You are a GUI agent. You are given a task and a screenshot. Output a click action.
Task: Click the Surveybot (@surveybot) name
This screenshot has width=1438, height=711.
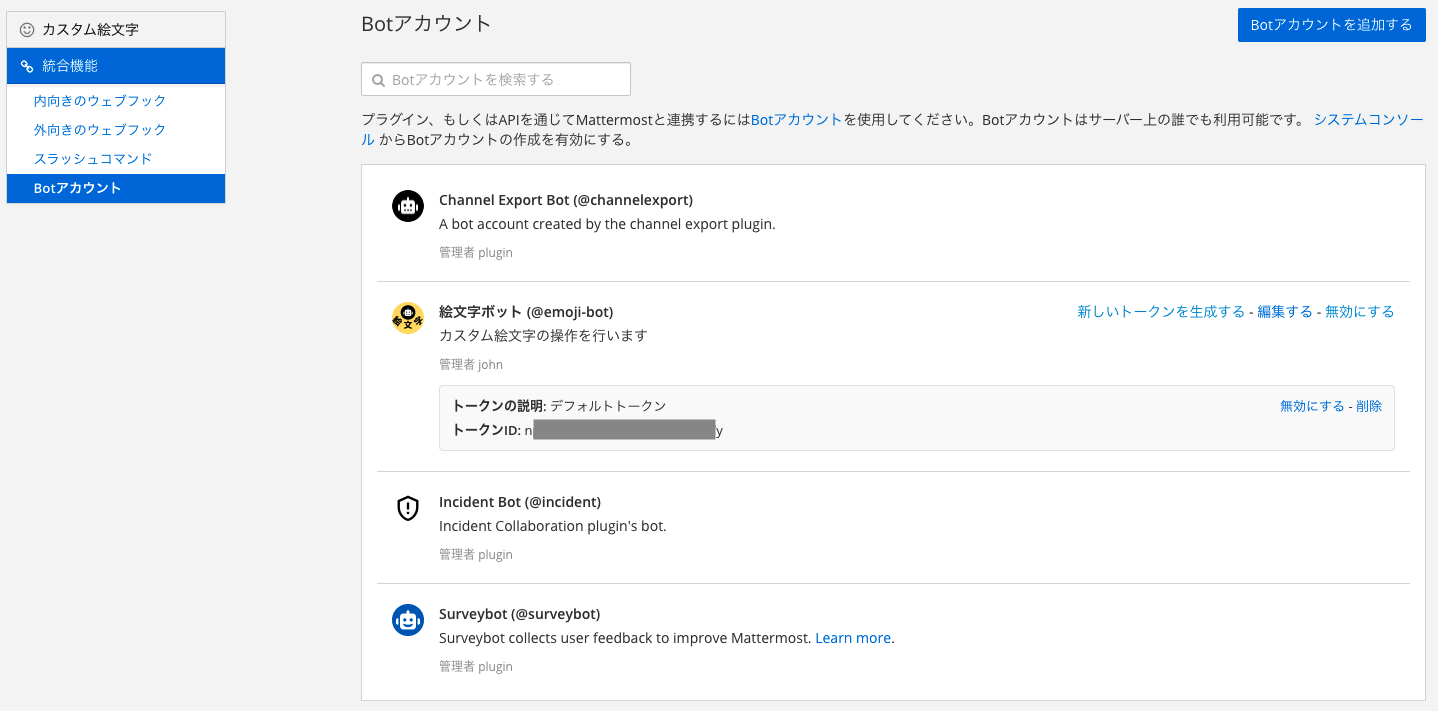pos(519,614)
